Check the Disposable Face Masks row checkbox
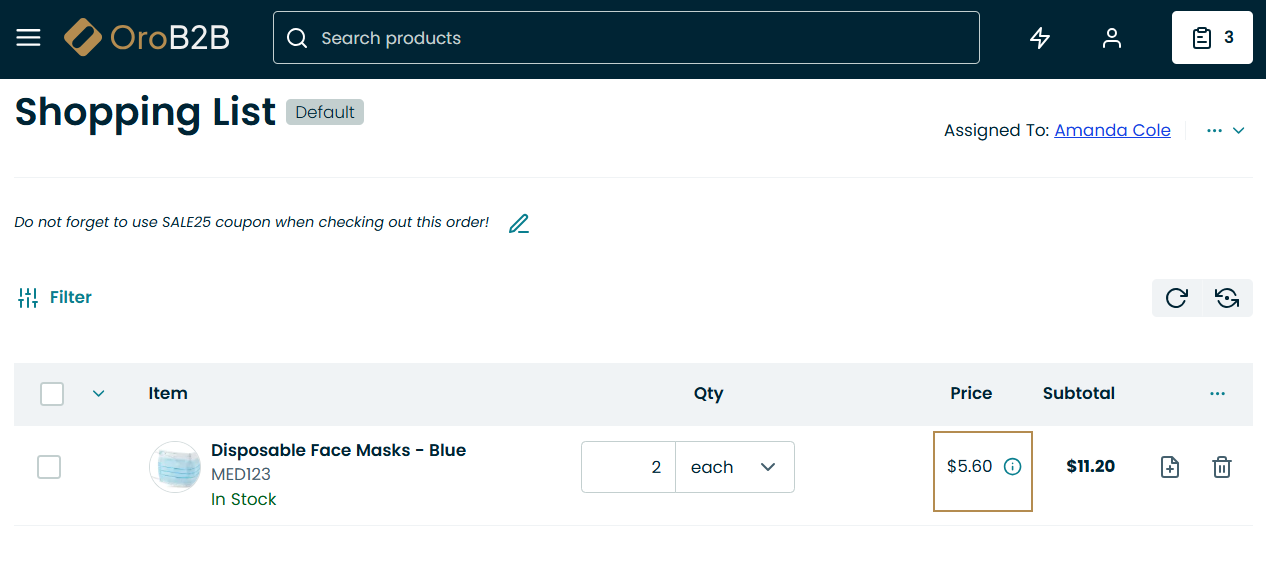The image size is (1266, 561). (x=49, y=467)
